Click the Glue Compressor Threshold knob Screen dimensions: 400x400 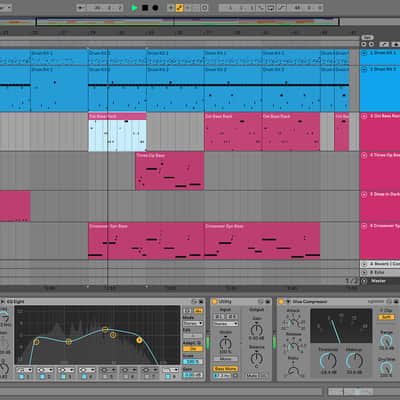328,360
